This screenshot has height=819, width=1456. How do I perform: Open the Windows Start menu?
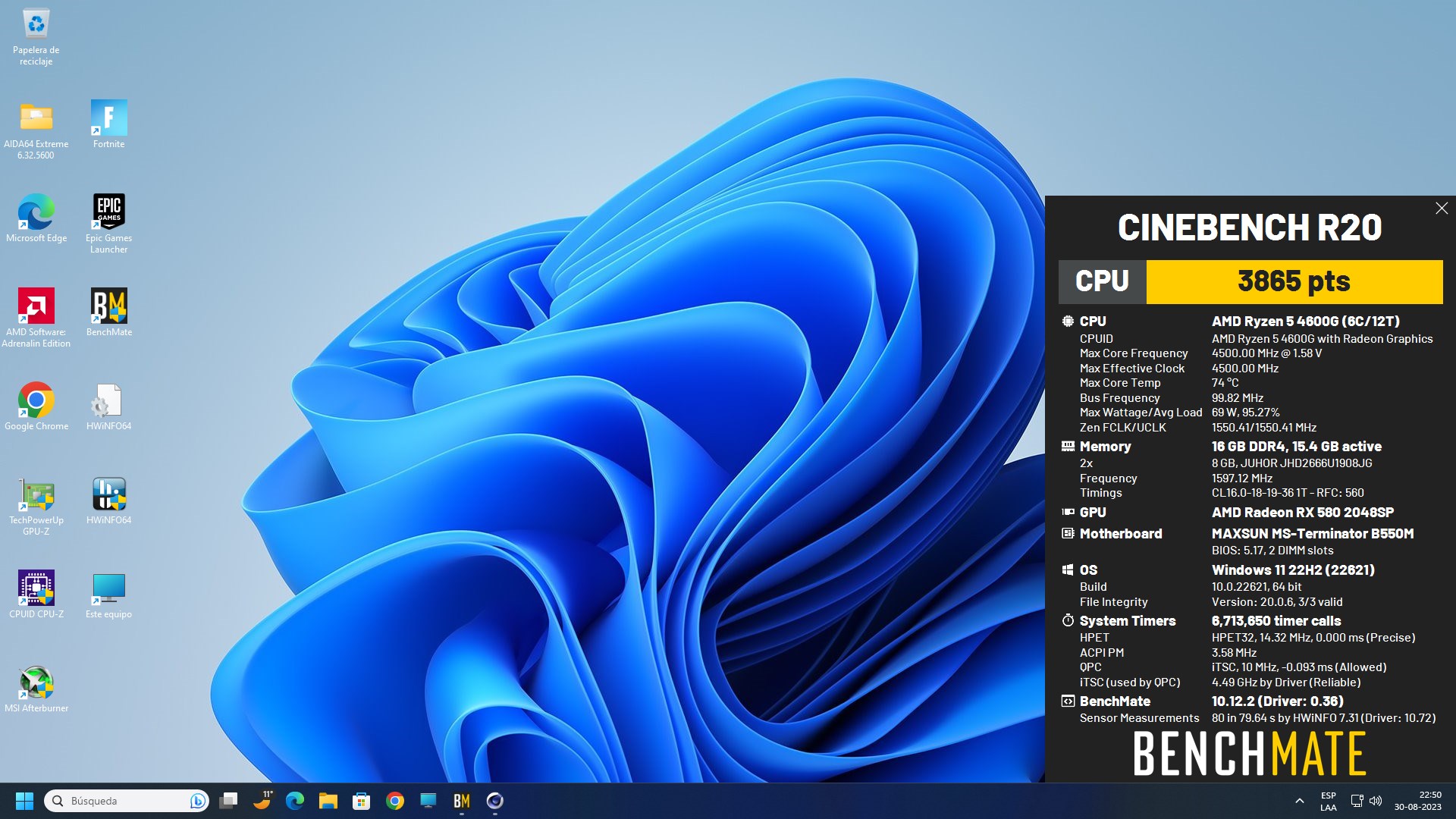coord(24,801)
